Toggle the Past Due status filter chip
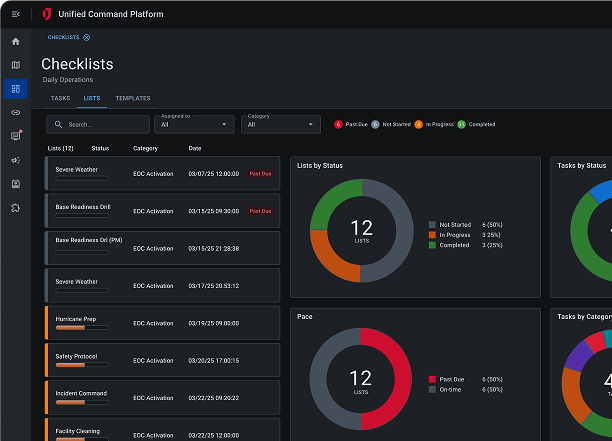Screen dimensions: 612x441 pyautogui.click(x=354, y=124)
